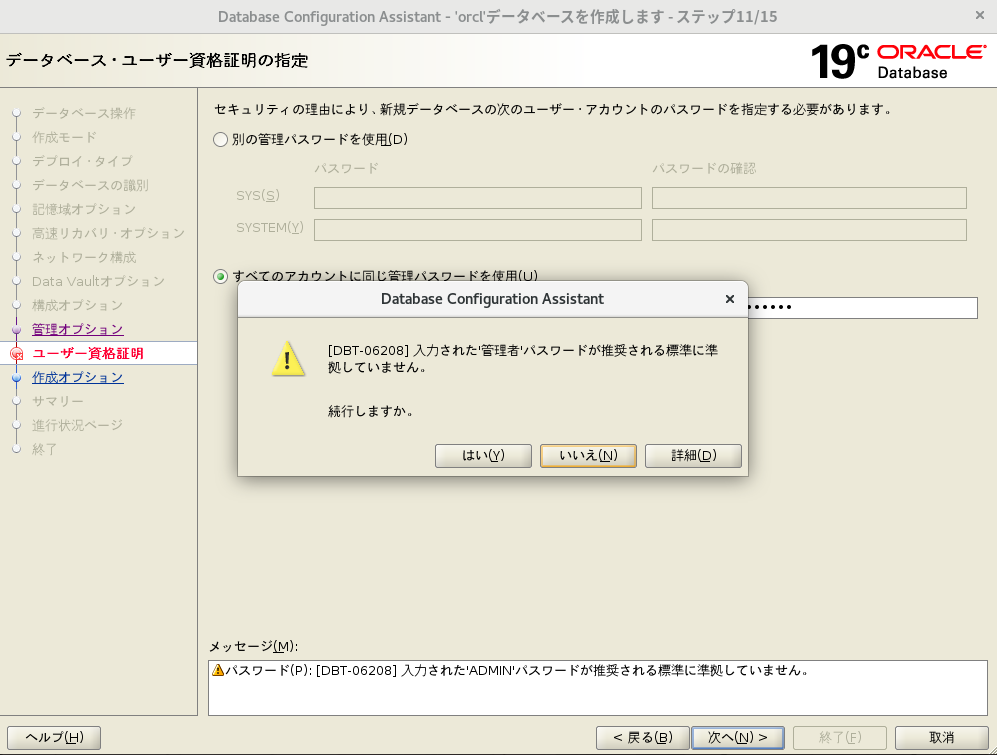Viewport: 997px width, 755px height.
Task: Proceed with 次へ(N) > button
Action: point(737,738)
